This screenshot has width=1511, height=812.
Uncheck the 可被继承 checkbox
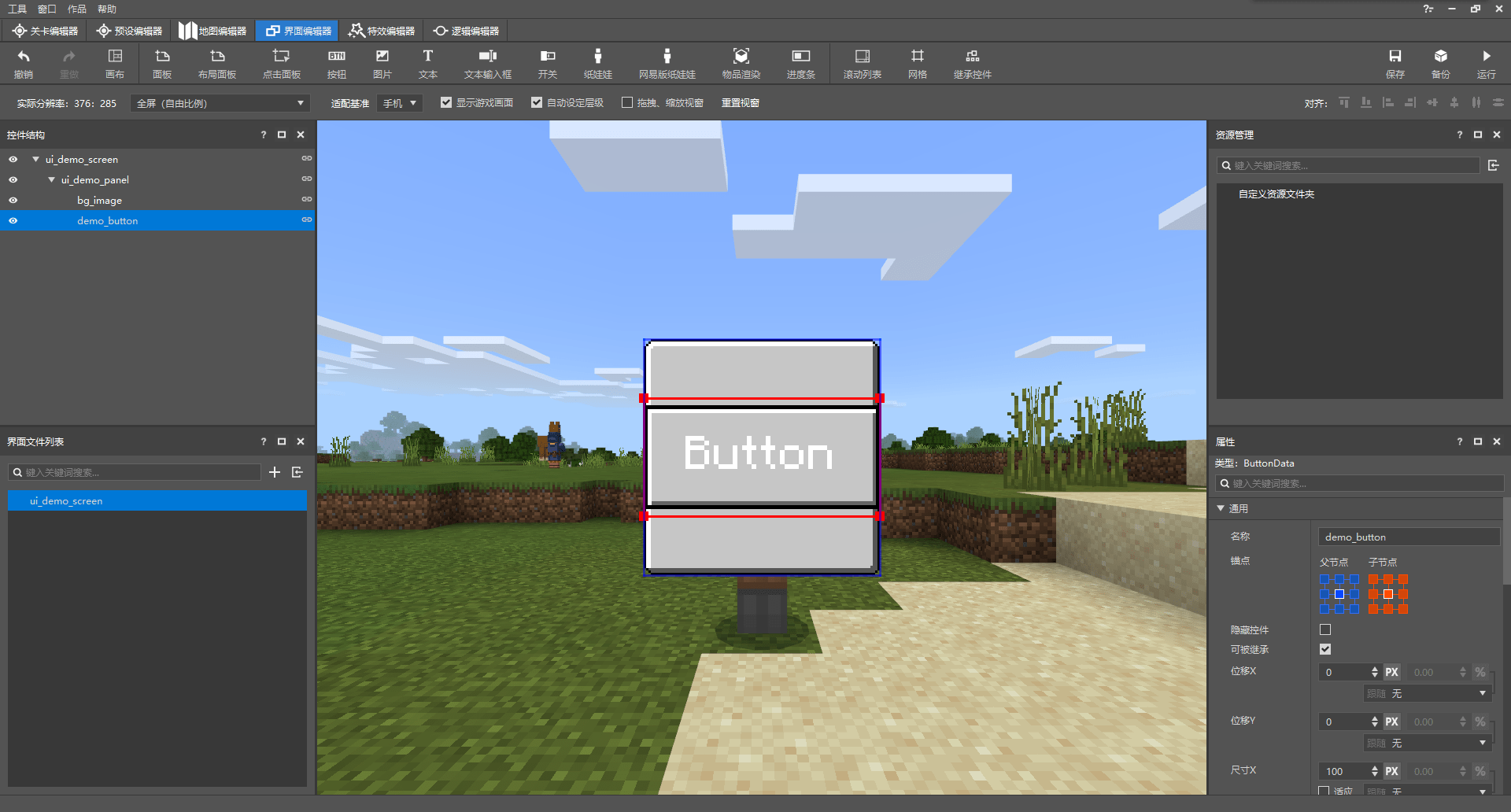[x=1325, y=649]
